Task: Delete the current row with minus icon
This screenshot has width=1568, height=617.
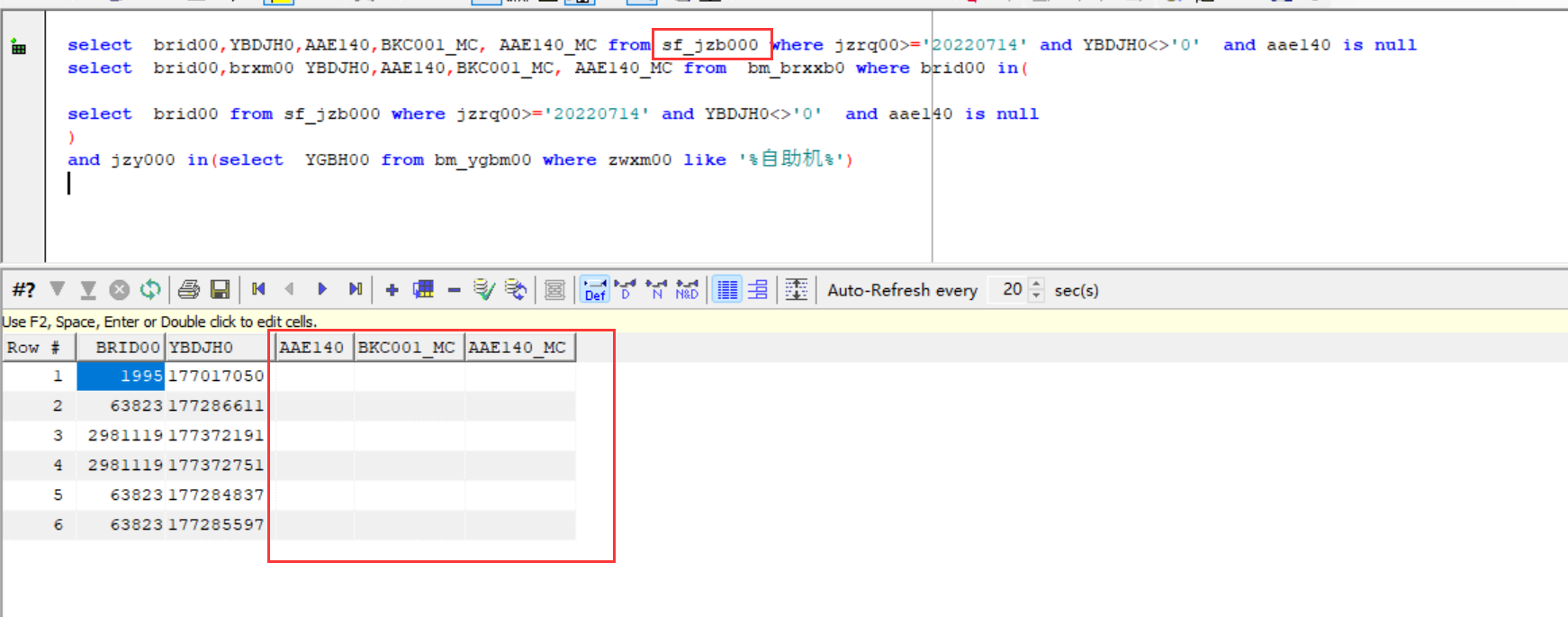Action: pyautogui.click(x=455, y=290)
